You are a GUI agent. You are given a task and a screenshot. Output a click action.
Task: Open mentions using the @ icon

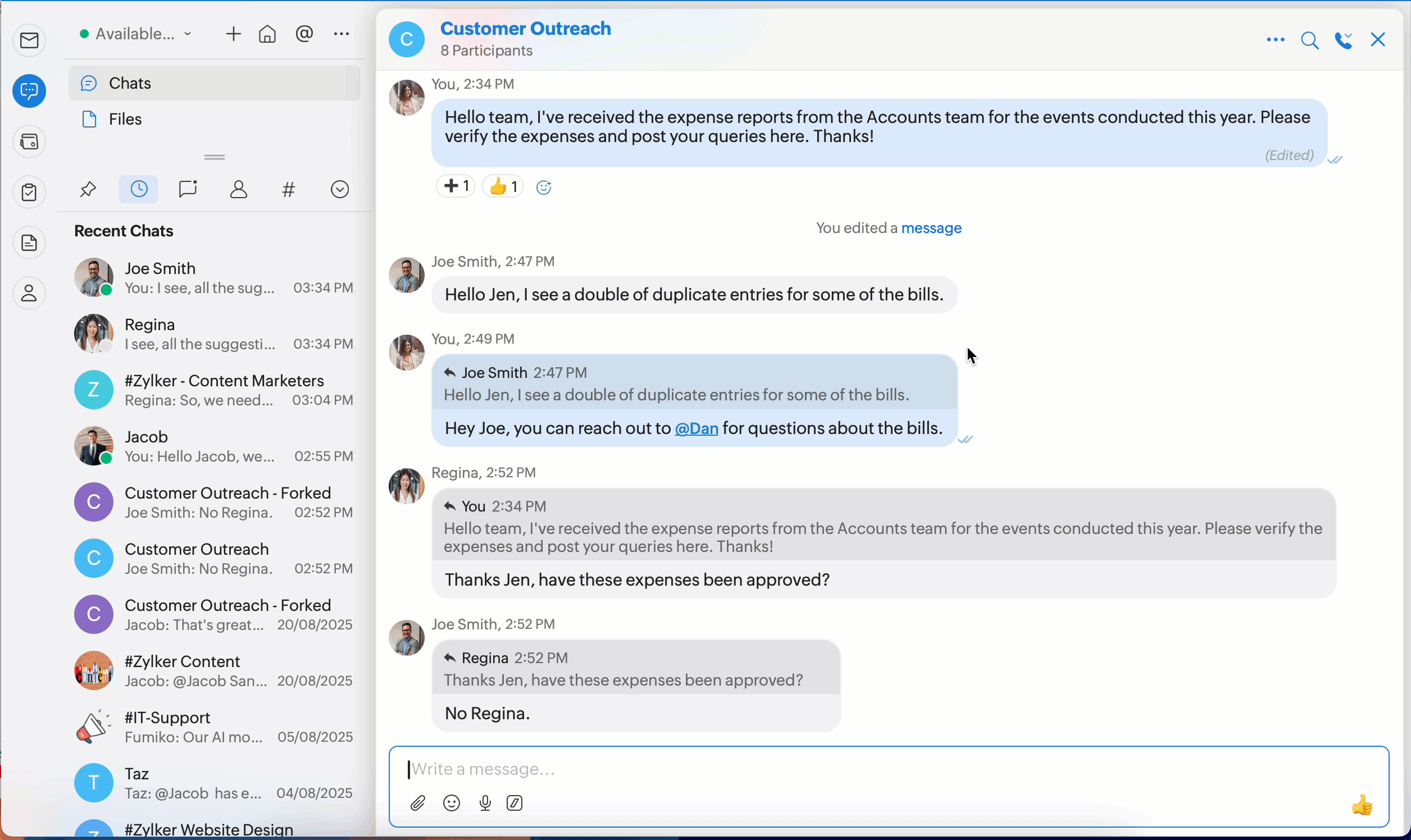coord(304,34)
